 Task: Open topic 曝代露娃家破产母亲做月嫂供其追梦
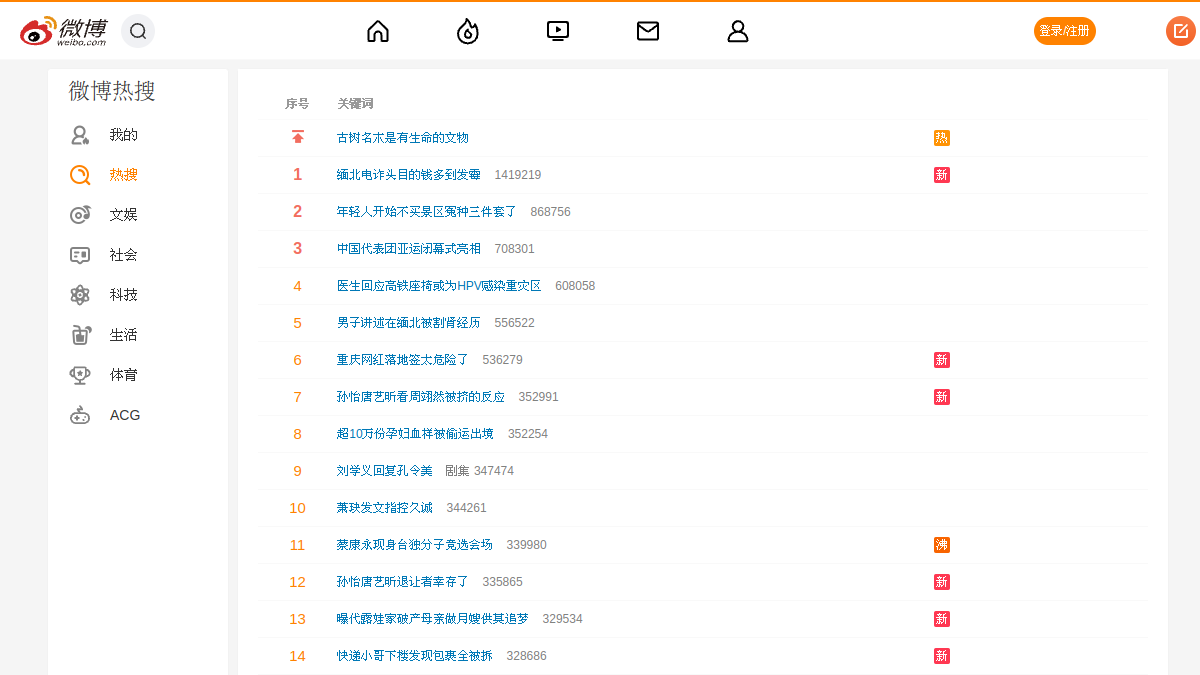pyautogui.click(x=433, y=619)
